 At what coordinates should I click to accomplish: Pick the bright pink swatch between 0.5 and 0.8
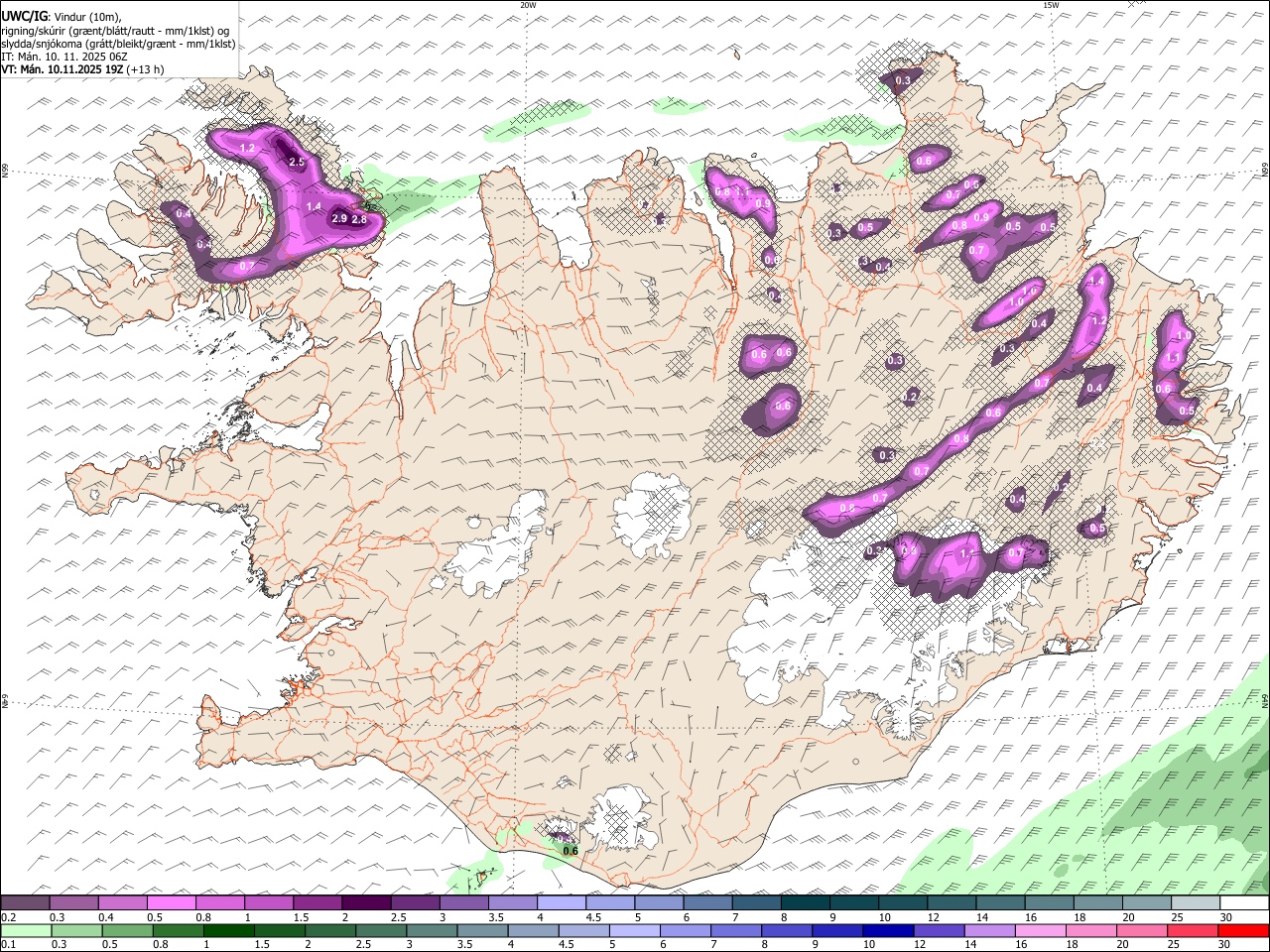pyautogui.click(x=171, y=902)
